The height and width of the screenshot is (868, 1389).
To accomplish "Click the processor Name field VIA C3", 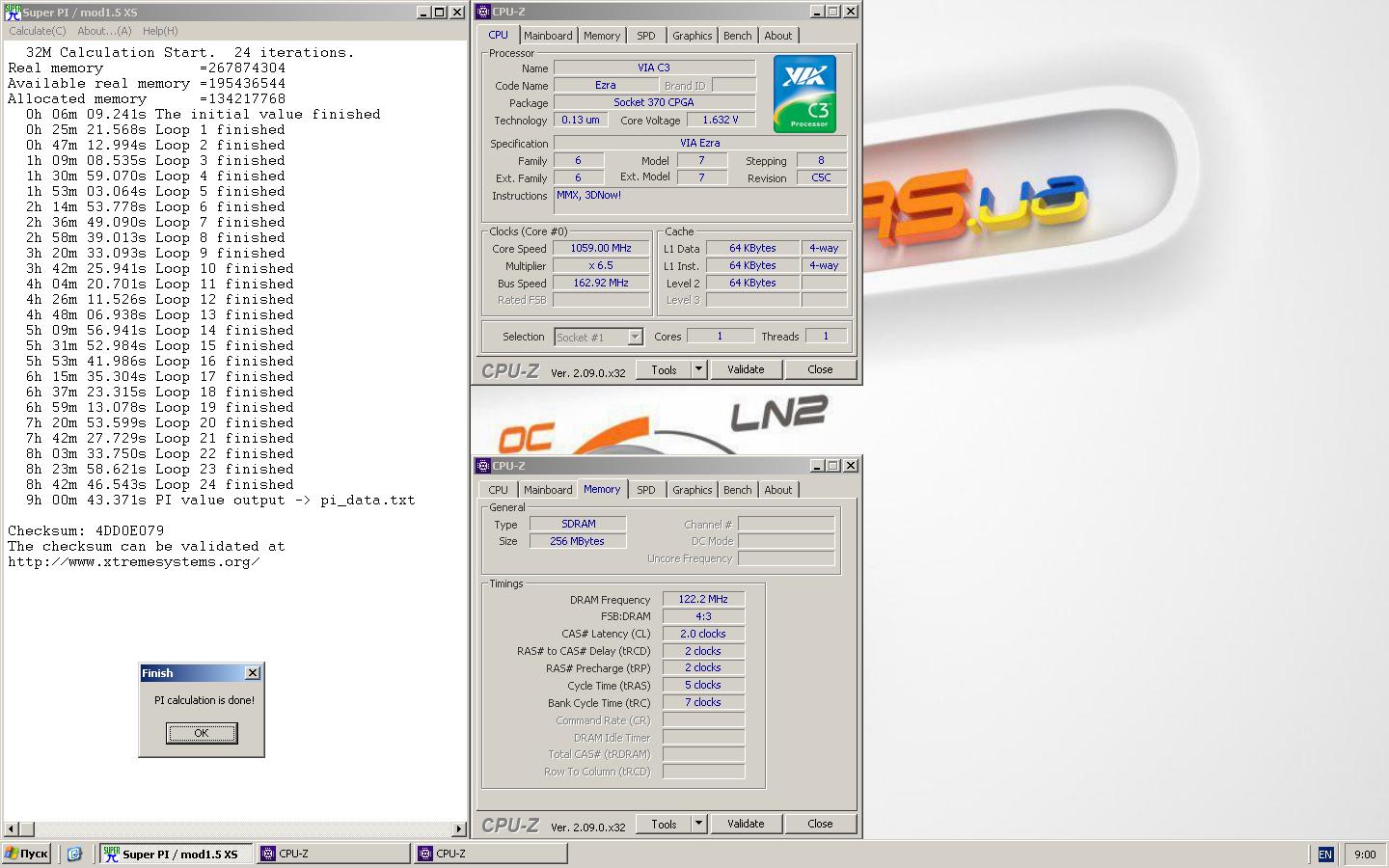I will (654, 68).
